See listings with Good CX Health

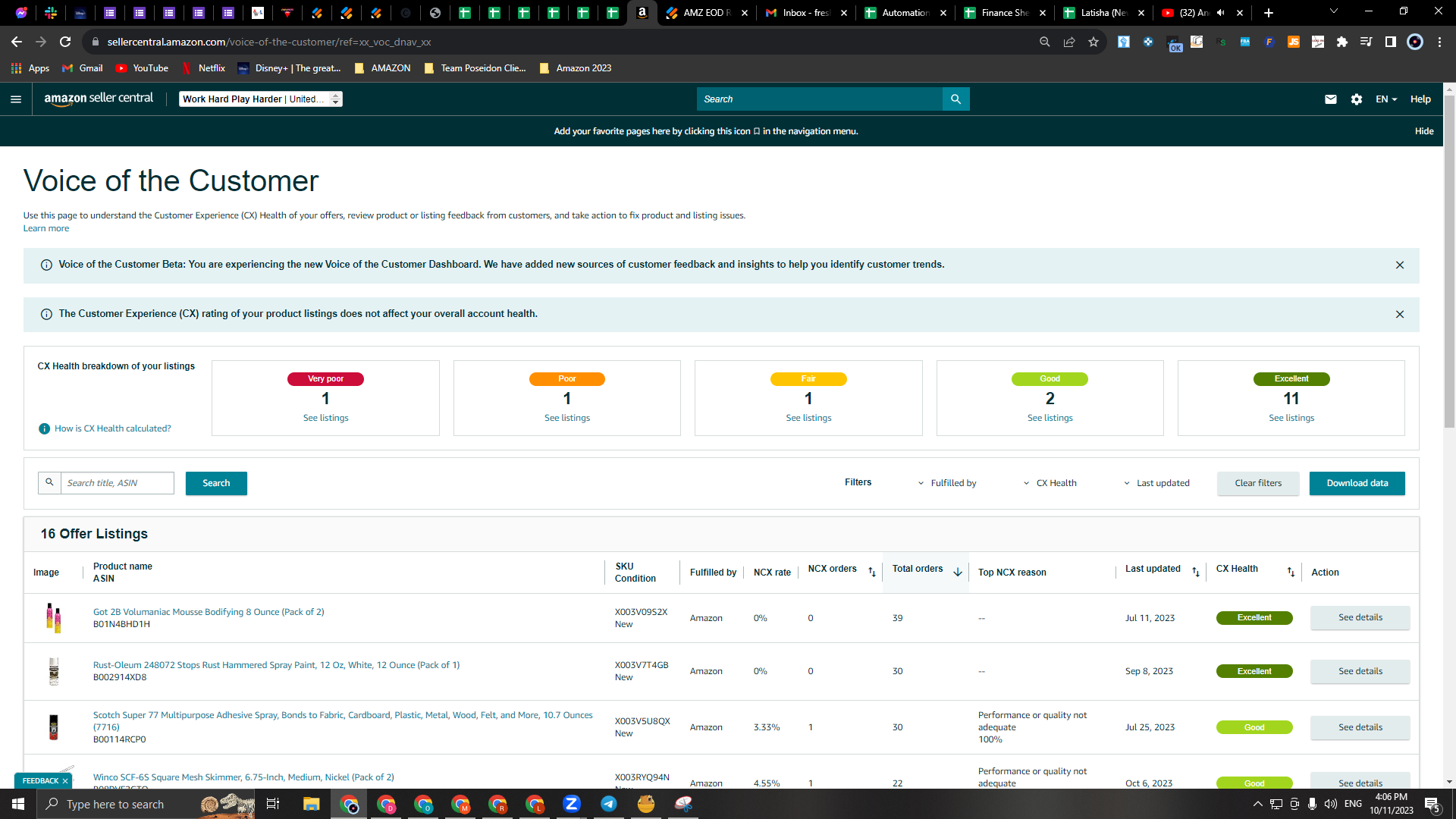pyautogui.click(x=1050, y=418)
